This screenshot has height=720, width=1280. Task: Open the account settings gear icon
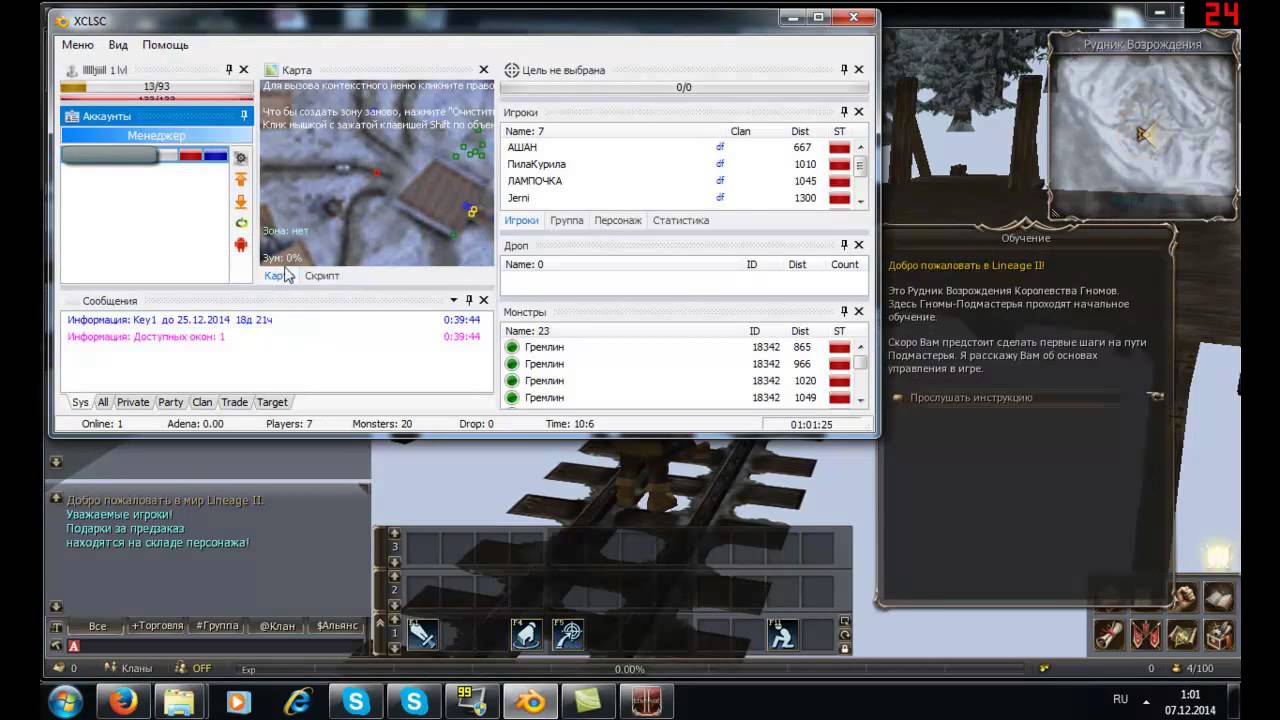point(240,158)
